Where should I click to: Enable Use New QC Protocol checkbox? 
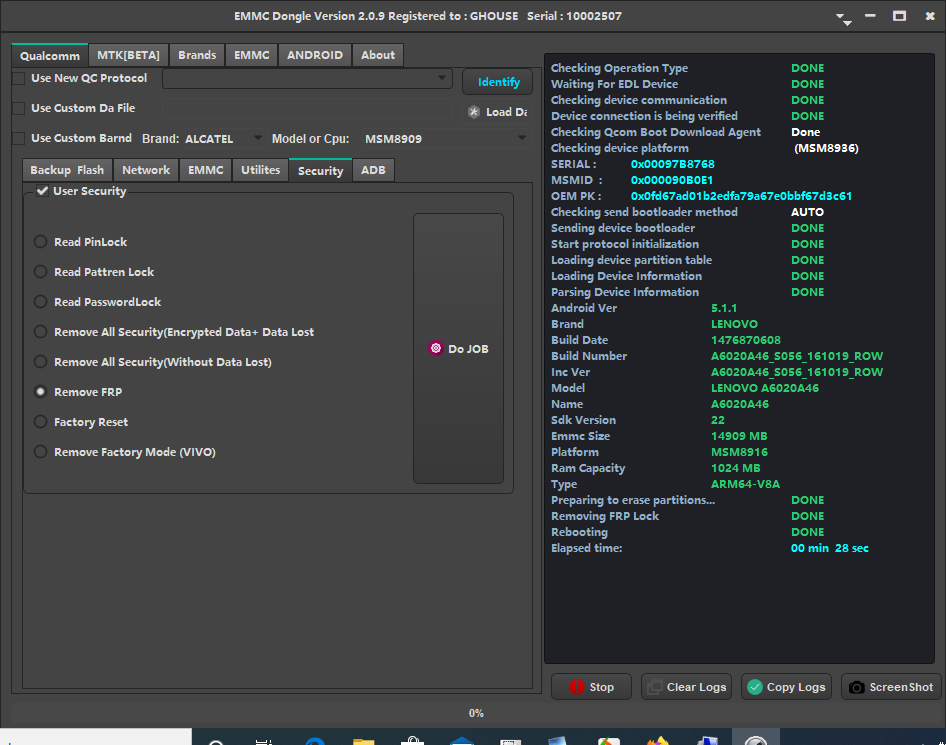19,78
